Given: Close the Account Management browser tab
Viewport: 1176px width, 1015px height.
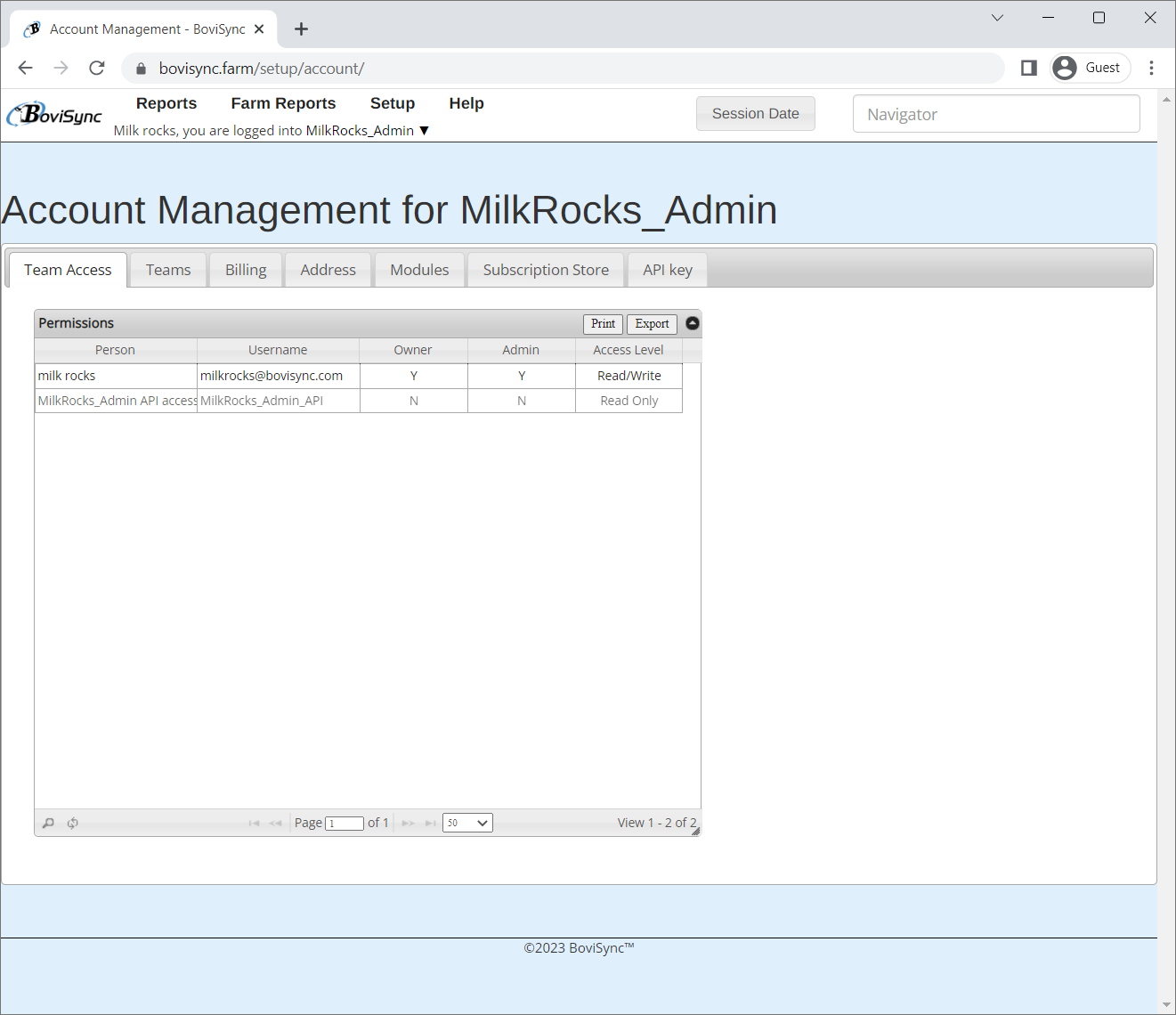Looking at the screenshot, I should pos(259,29).
